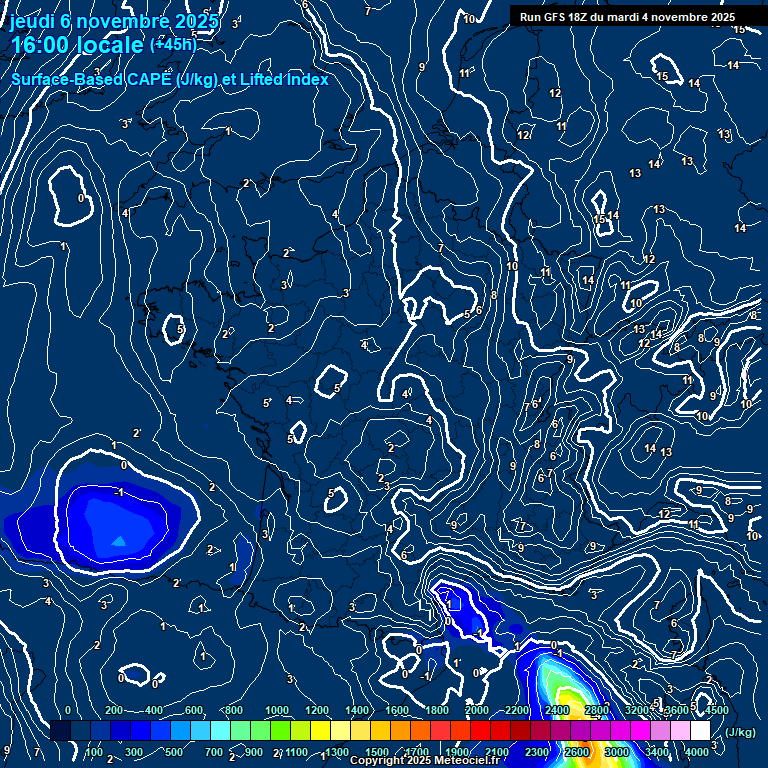This screenshot has height=768, width=768.
Task: Click the '900' legend value
Action: [254, 752]
